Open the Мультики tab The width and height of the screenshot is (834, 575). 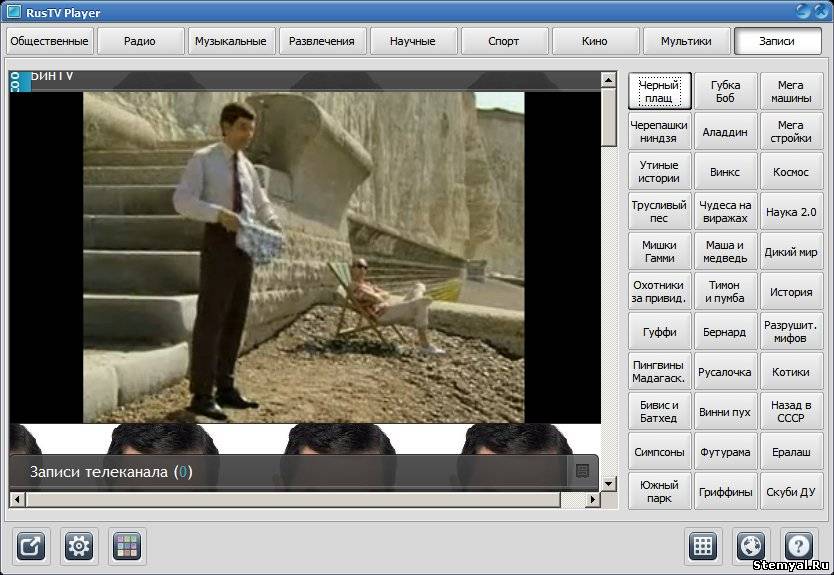tap(686, 41)
